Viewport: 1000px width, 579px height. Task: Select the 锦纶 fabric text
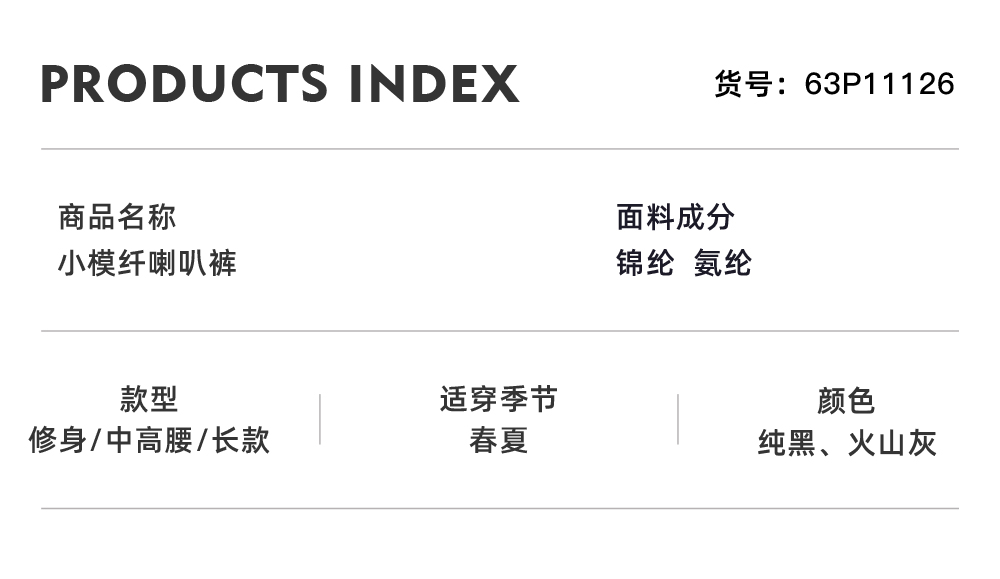[x=644, y=263]
